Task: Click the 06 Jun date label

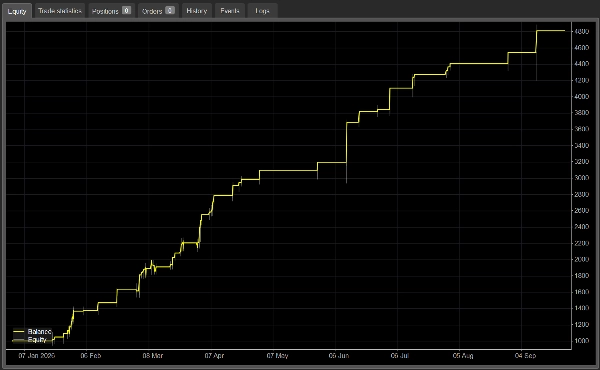Action: pos(339,355)
